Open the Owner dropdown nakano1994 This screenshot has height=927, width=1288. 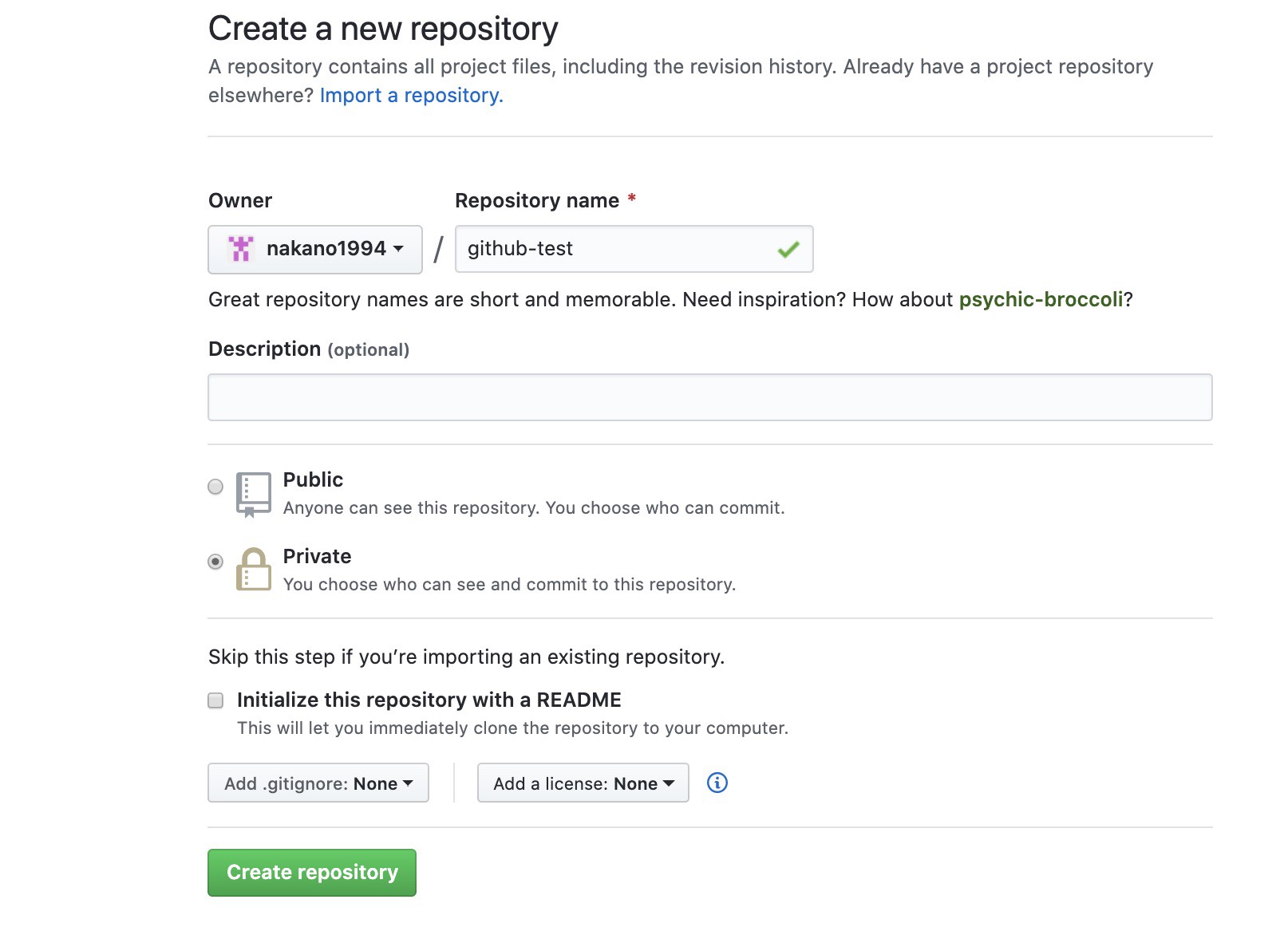315,249
